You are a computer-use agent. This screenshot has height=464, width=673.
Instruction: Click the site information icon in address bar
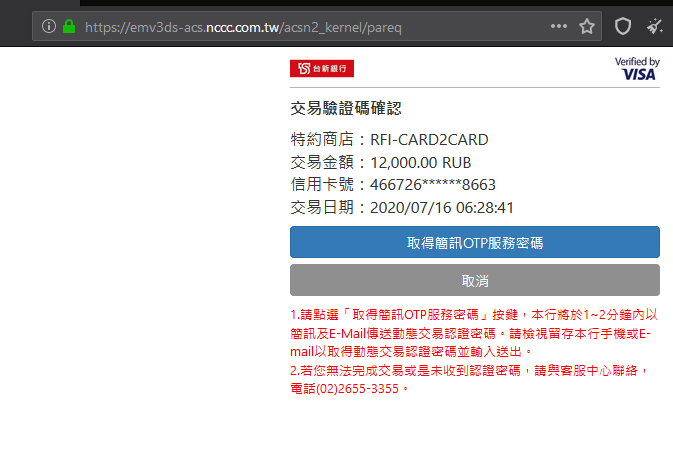pos(49,27)
